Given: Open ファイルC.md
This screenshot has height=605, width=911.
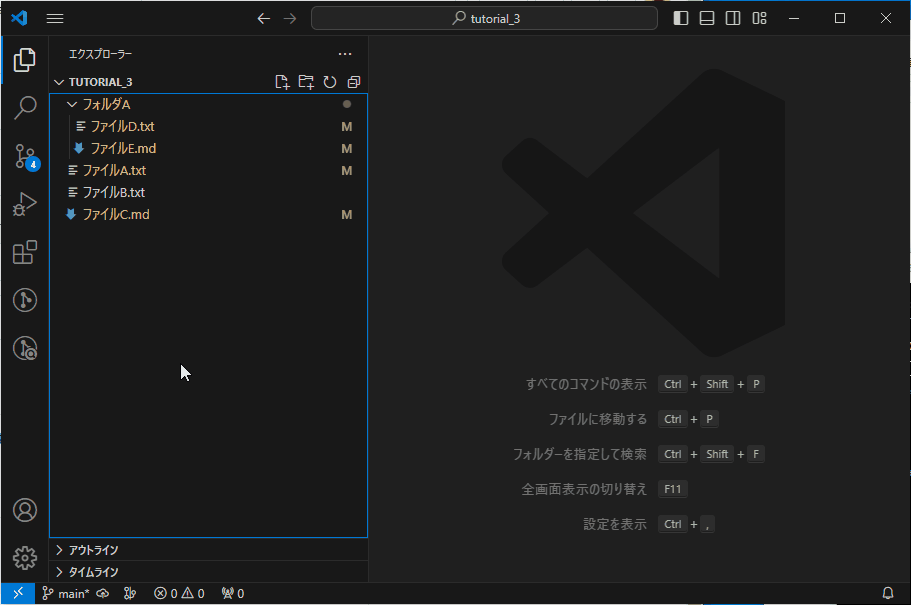Looking at the screenshot, I should point(209,214).
